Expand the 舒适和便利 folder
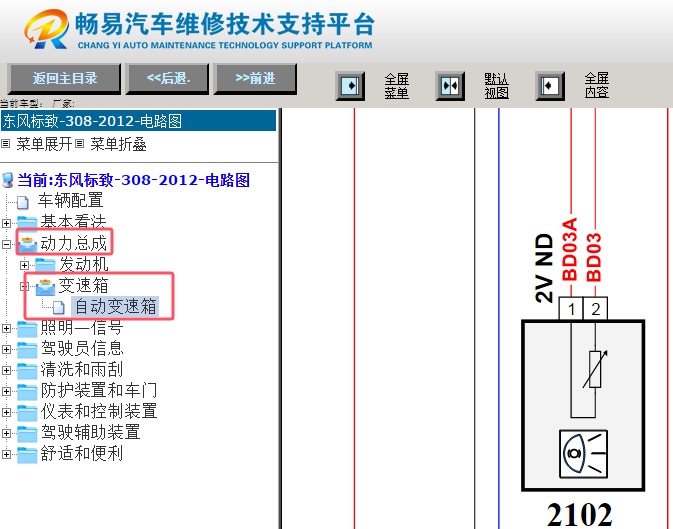Viewport: 673px width, 529px height. (6, 454)
